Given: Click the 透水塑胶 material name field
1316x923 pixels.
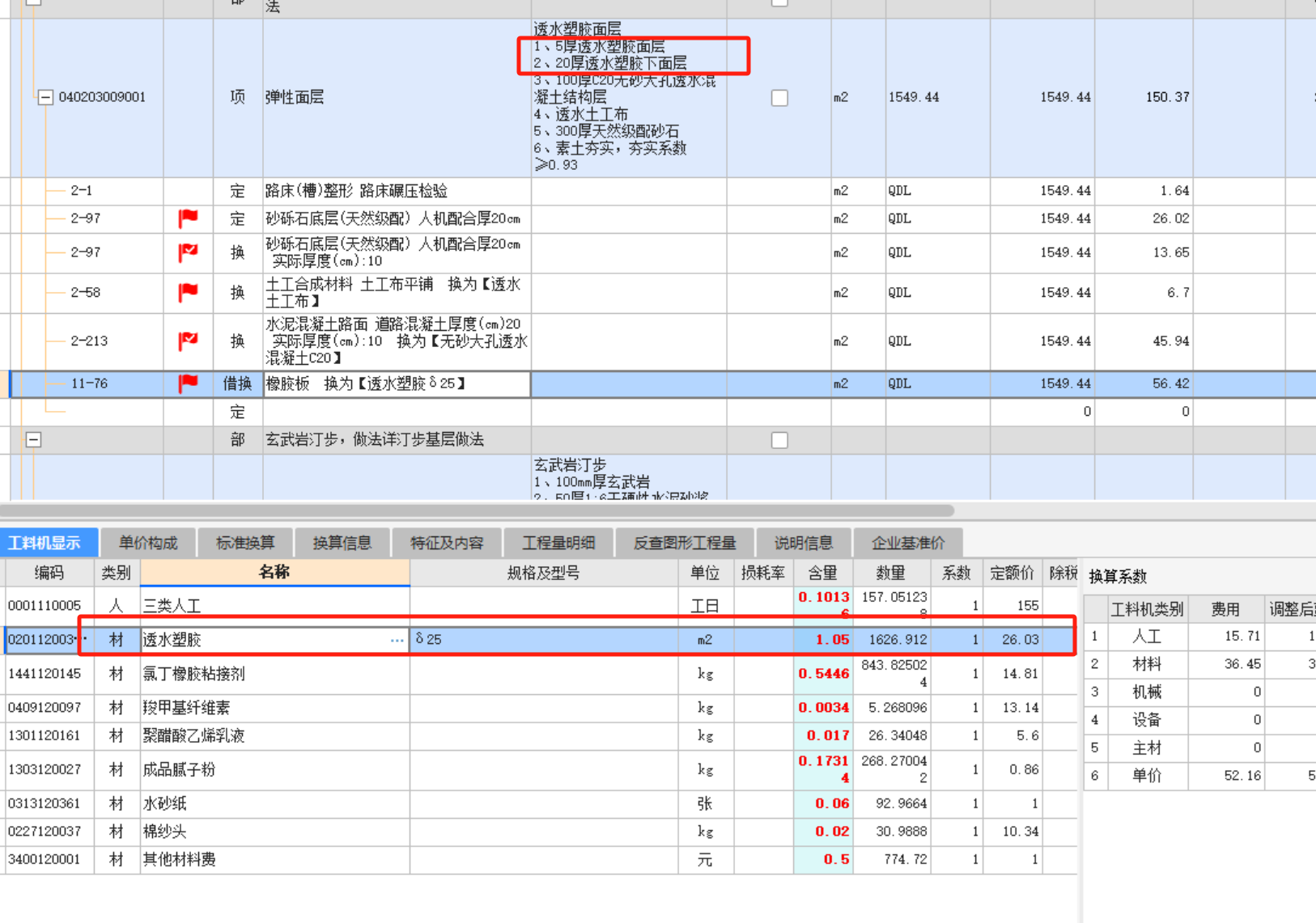Looking at the screenshot, I should coord(274,640).
